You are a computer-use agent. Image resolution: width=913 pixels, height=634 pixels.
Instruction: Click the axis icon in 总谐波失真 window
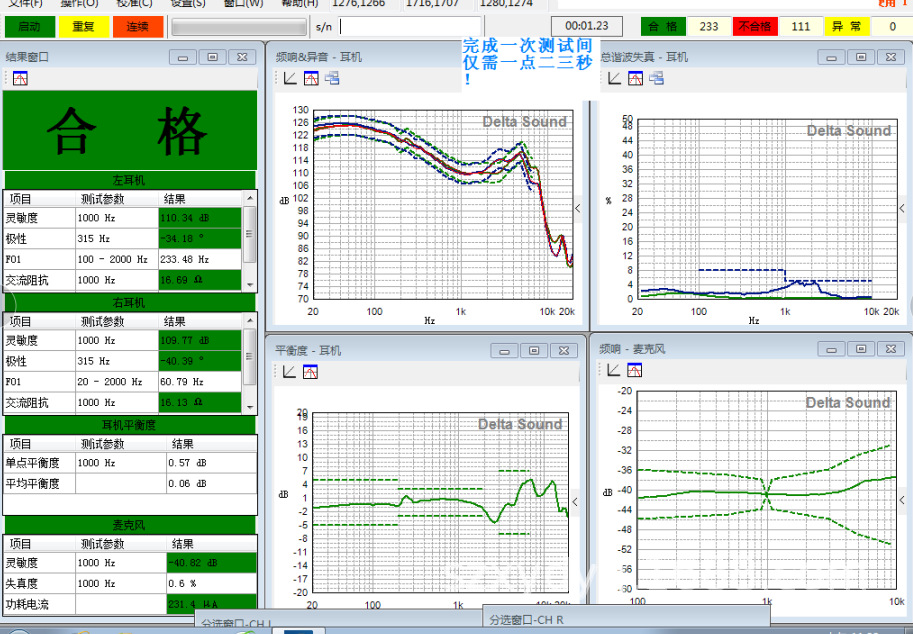point(614,78)
